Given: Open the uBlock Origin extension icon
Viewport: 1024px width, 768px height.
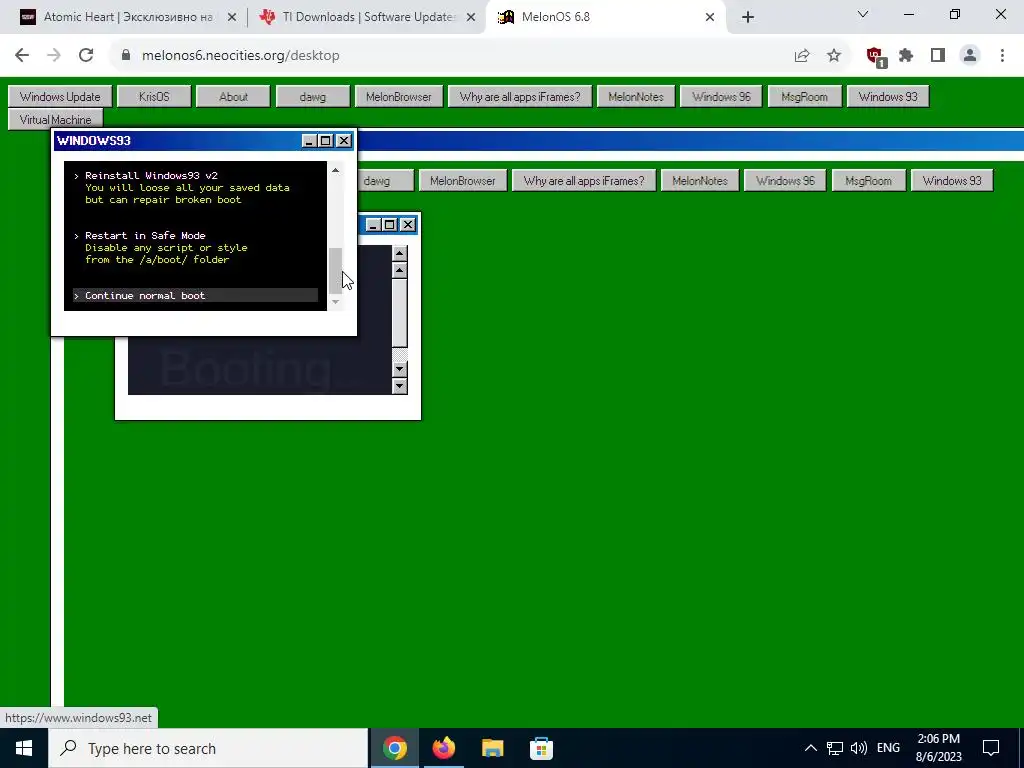Looking at the screenshot, I should (x=875, y=56).
